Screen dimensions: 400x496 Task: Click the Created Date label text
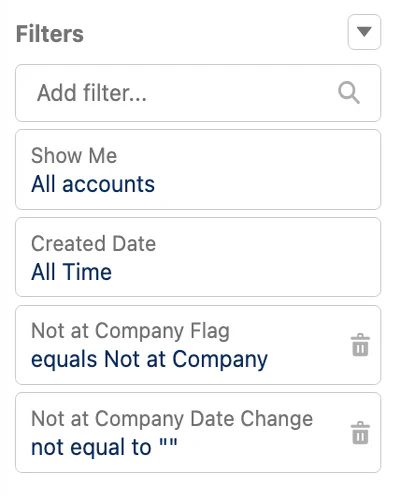pyautogui.click(x=94, y=244)
